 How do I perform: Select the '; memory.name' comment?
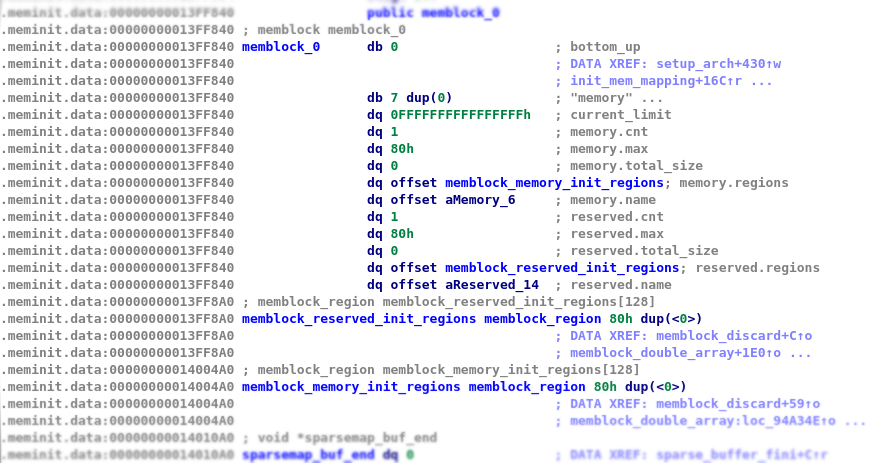tap(606, 200)
